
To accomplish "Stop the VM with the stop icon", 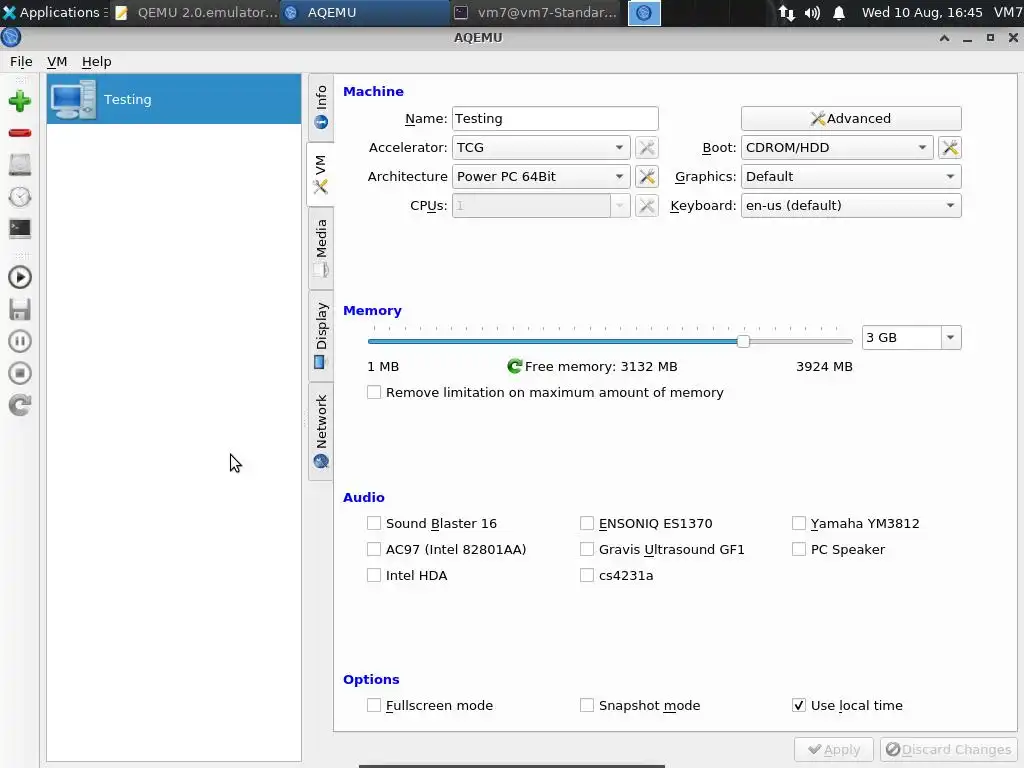I will click(20, 373).
